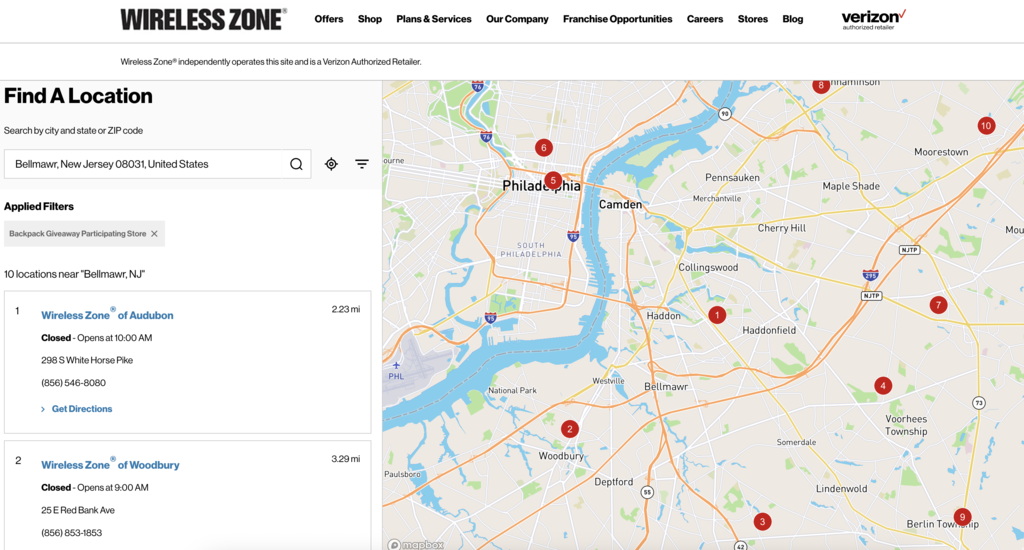Select map marker 2 near Woodbury
The height and width of the screenshot is (550, 1024).
click(x=569, y=429)
